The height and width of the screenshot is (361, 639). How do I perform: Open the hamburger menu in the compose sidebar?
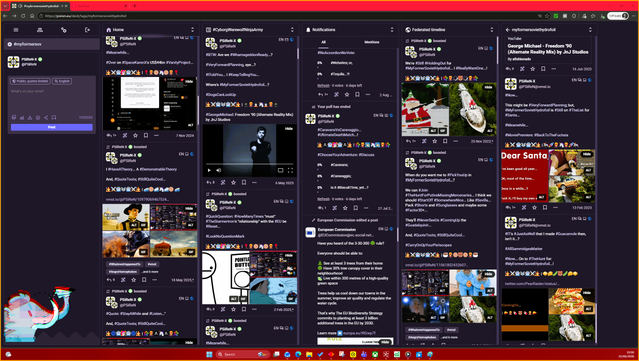point(16,30)
